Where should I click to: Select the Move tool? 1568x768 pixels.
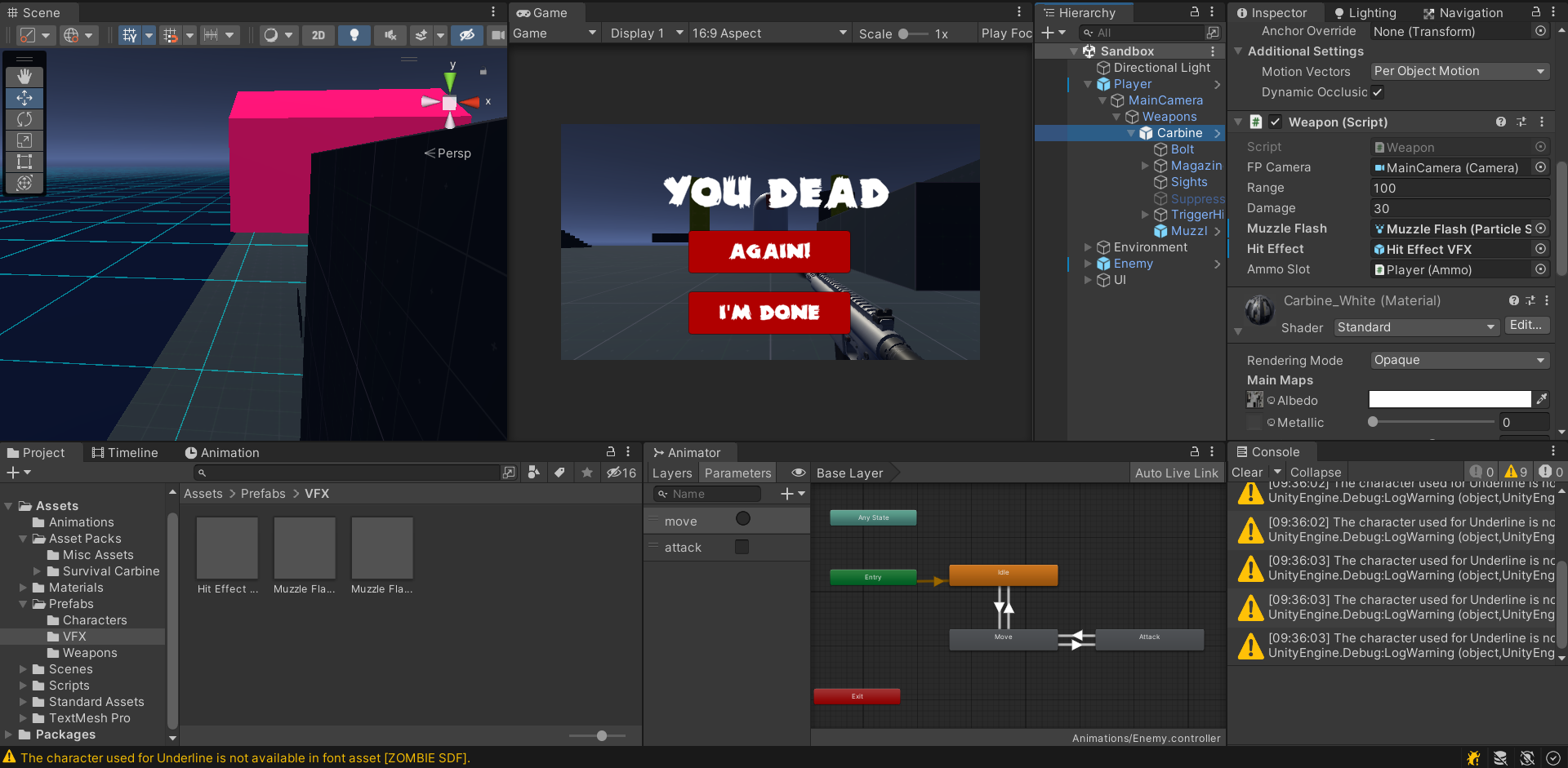24,98
